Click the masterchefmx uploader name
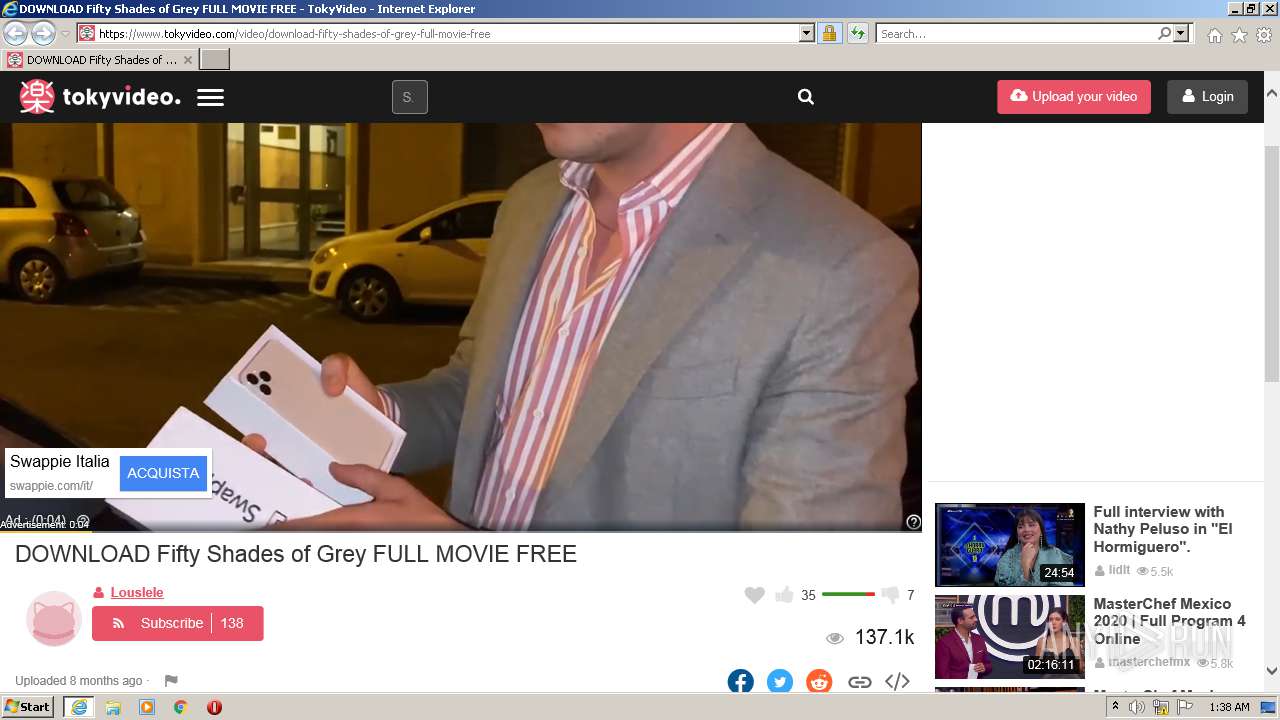 coord(1149,662)
